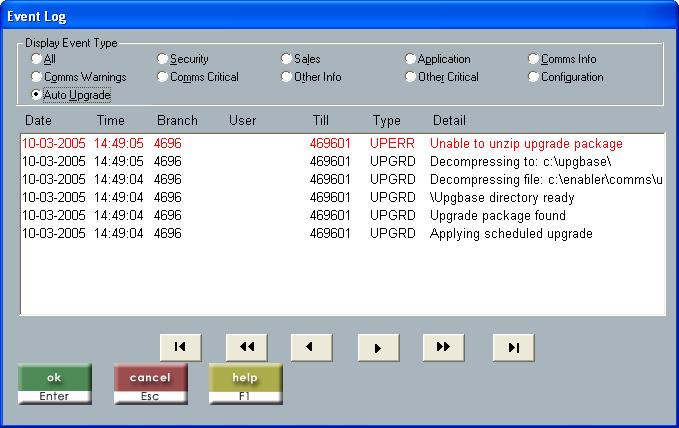Screen dimensions: 679x428
Task: Click the Time column header
Action: click(110, 120)
